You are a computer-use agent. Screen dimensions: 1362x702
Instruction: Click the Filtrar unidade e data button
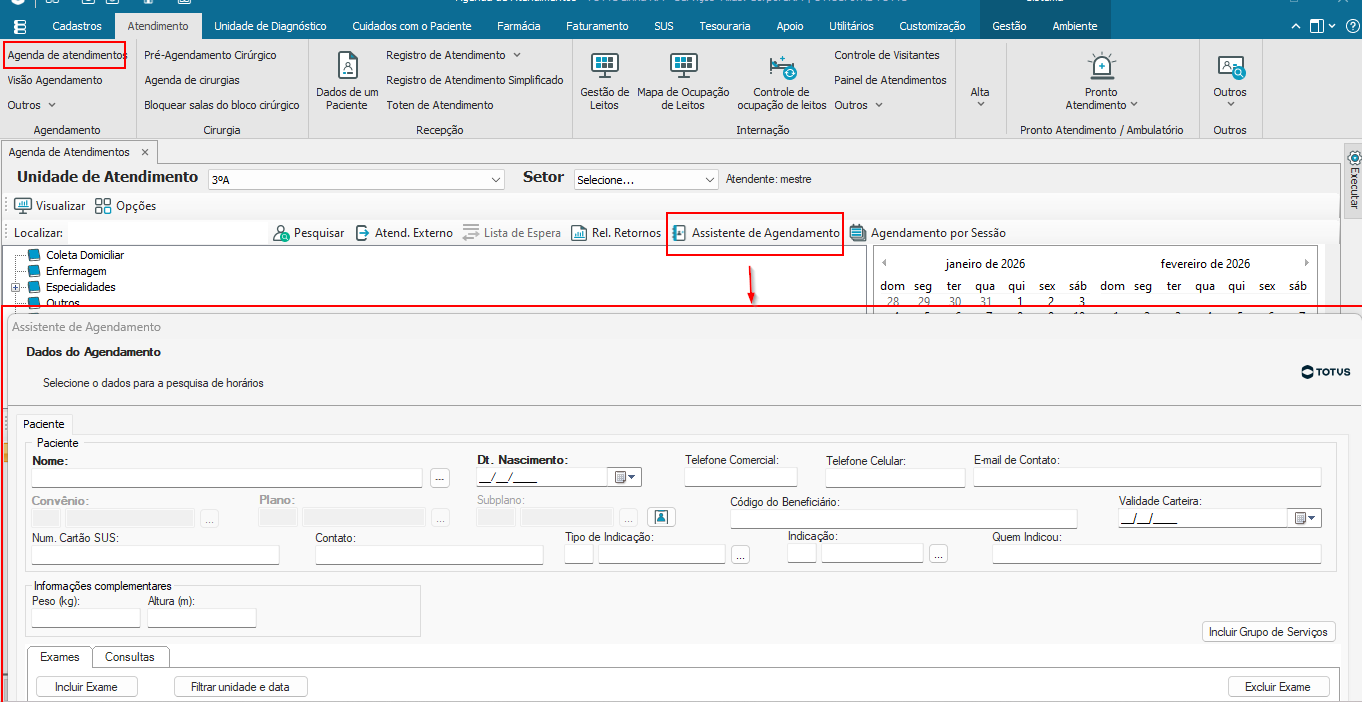(x=241, y=687)
